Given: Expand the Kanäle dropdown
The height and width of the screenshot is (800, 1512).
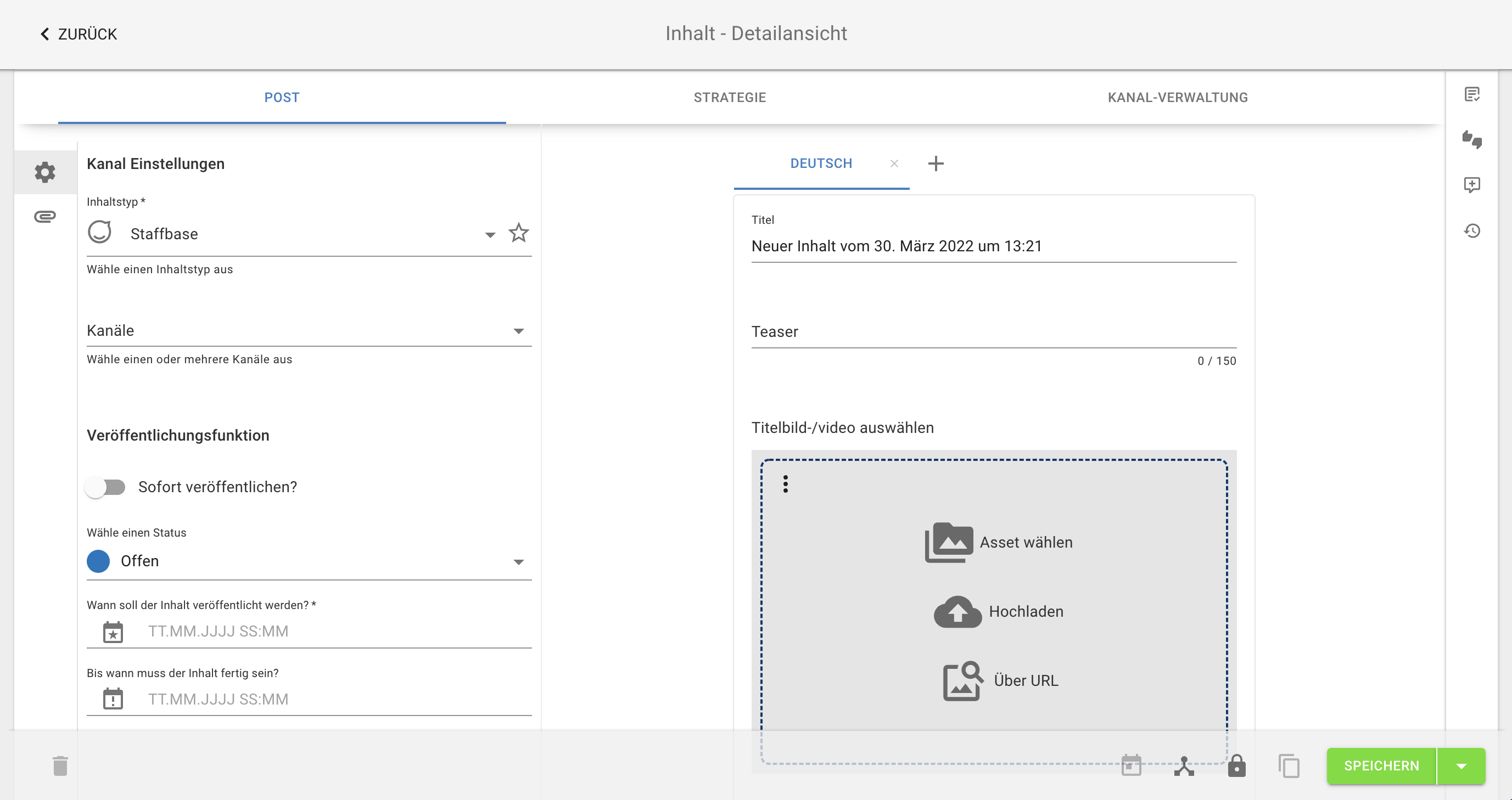Looking at the screenshot, I should 518,331.
